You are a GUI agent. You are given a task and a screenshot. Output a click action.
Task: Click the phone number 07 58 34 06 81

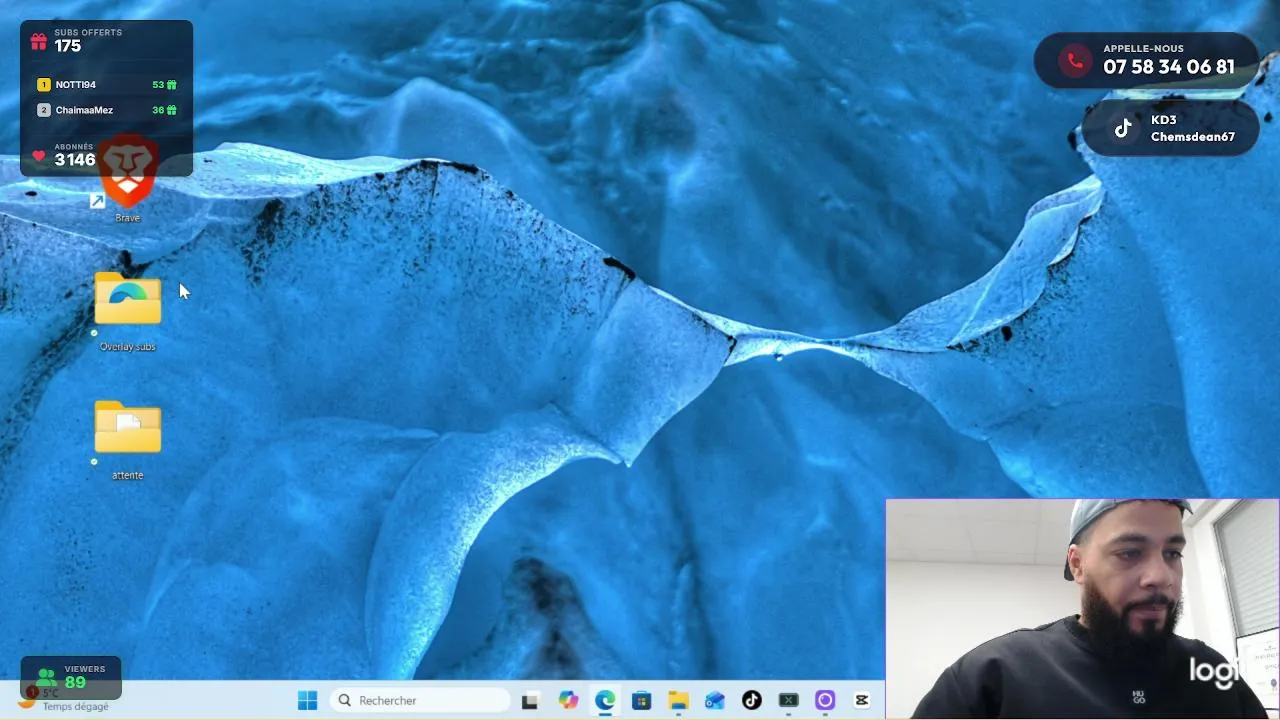click(1169, 67)
